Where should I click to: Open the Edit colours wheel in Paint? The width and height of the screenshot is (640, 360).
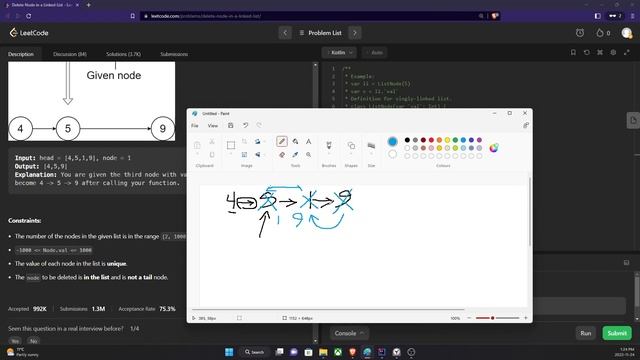click(x=493, y=148)
